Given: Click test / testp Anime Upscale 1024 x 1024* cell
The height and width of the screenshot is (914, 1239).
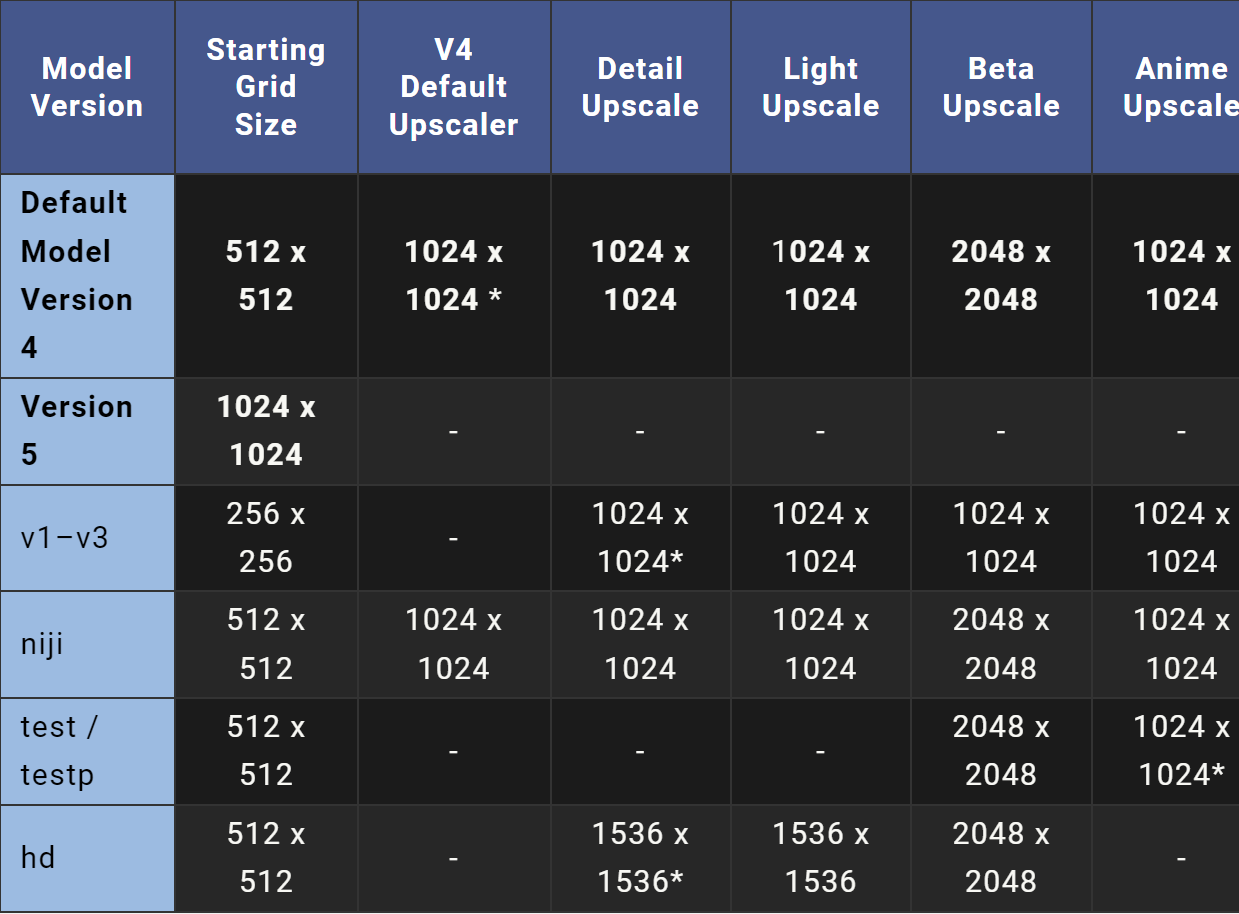Looking at the screenshot, I should (1166, 751).
